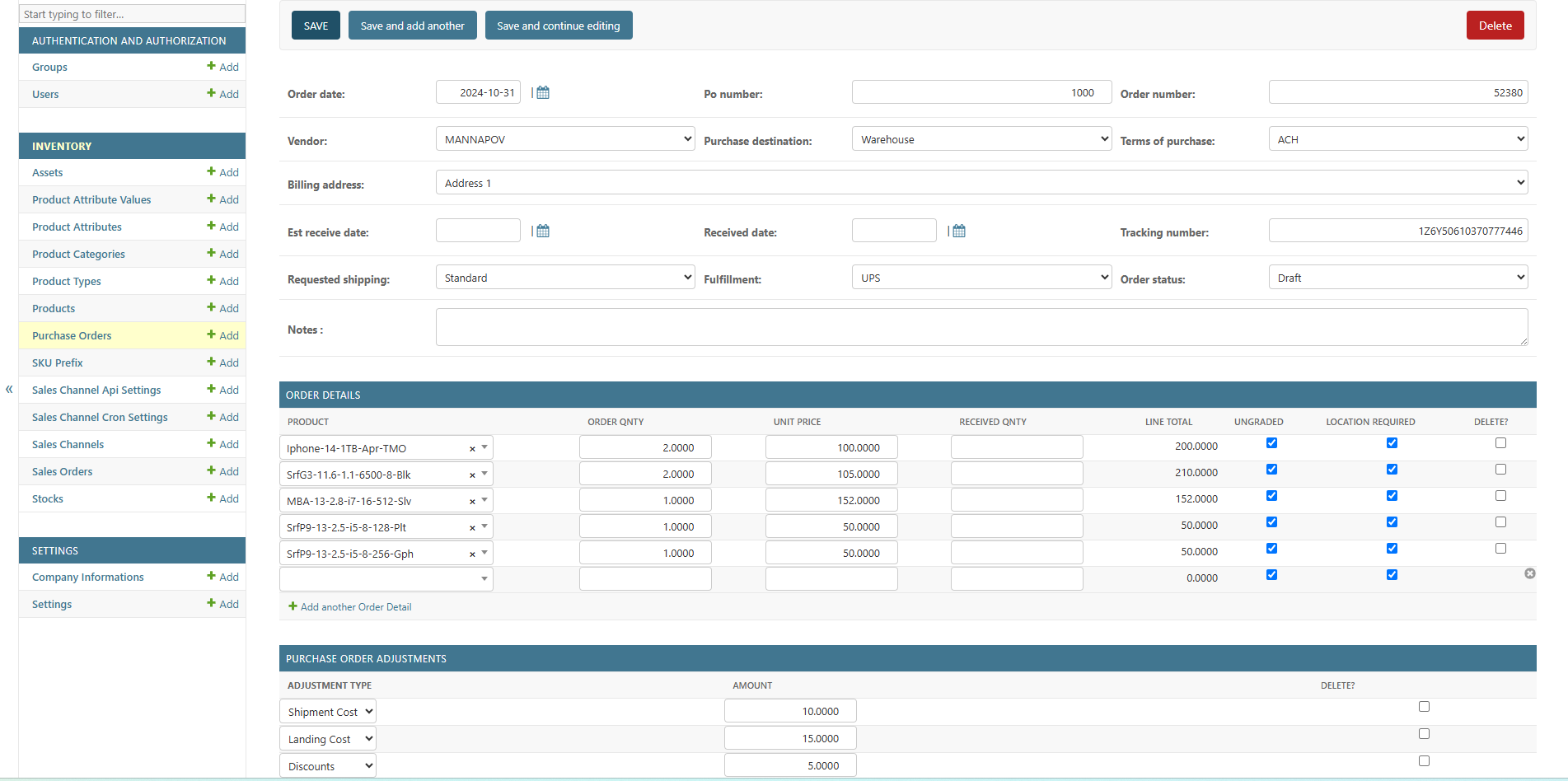Clear the SrfG3-11.6-1.1-6500-8-Blk product selection

coord(472,475)
